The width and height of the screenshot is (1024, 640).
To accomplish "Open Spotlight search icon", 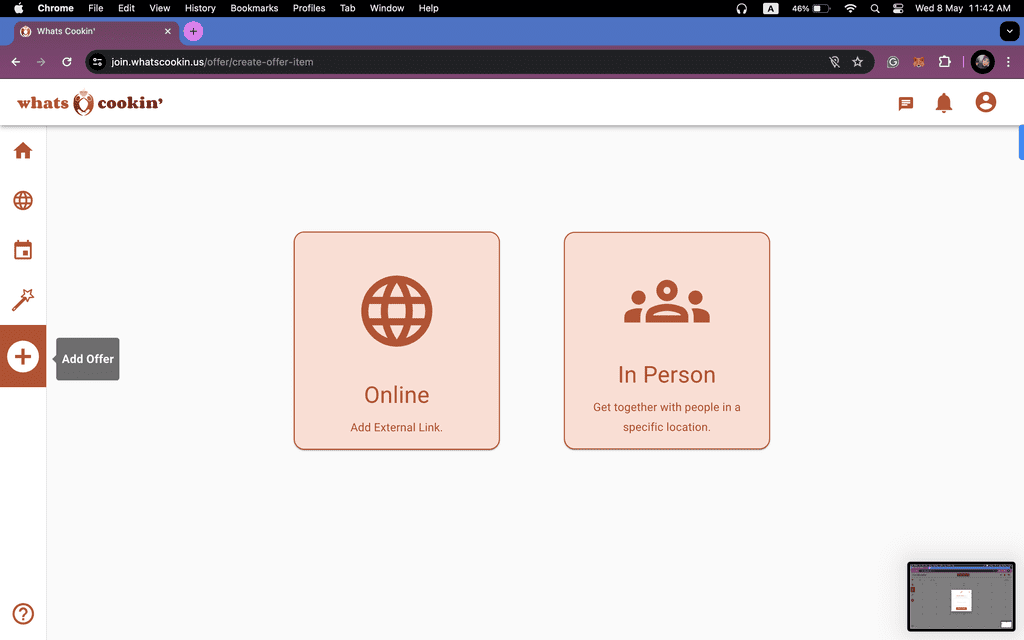I will [x=875, y=8].
